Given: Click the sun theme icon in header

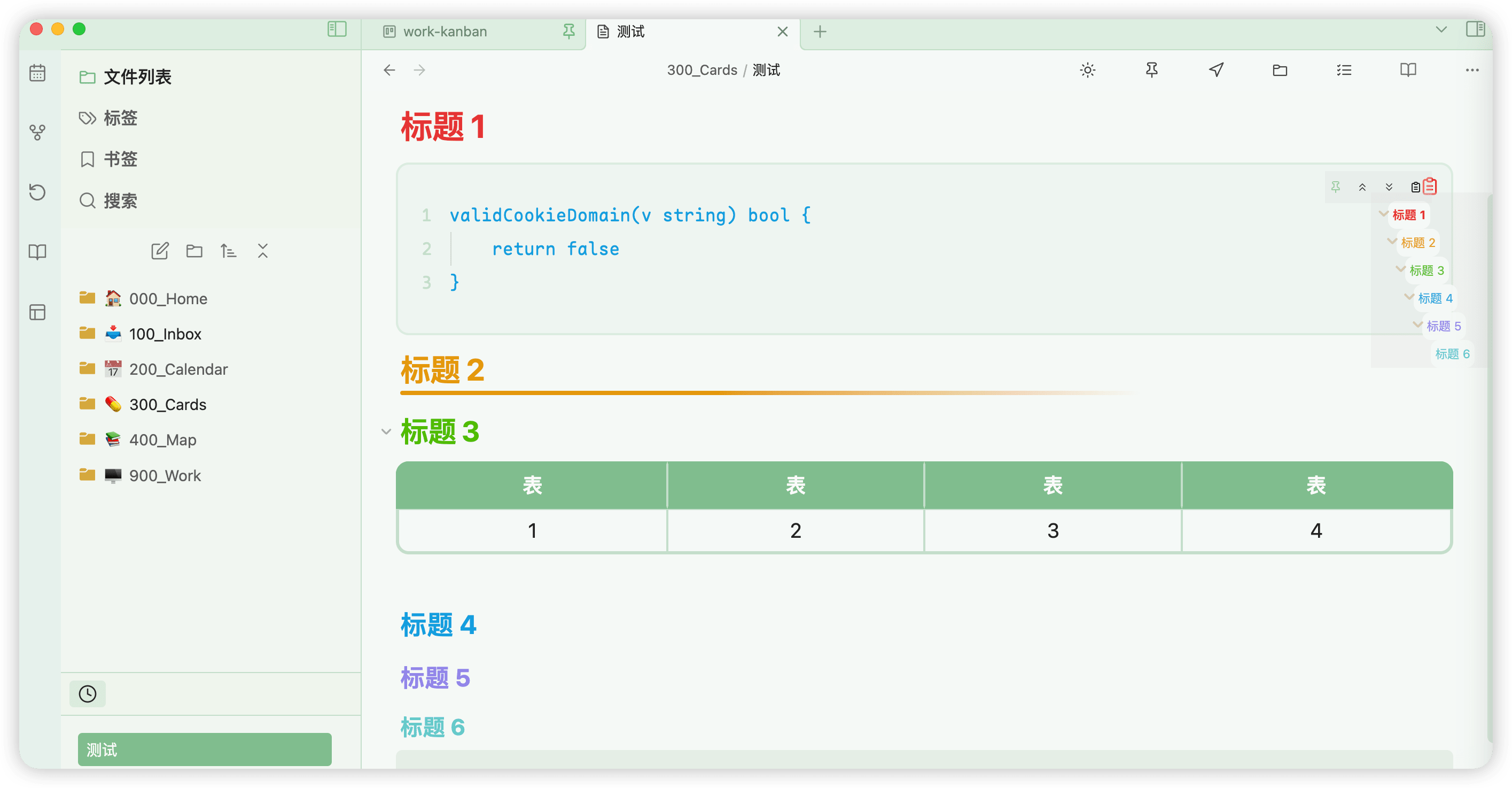Looking at the screenshot, I should click(1087, 70).
